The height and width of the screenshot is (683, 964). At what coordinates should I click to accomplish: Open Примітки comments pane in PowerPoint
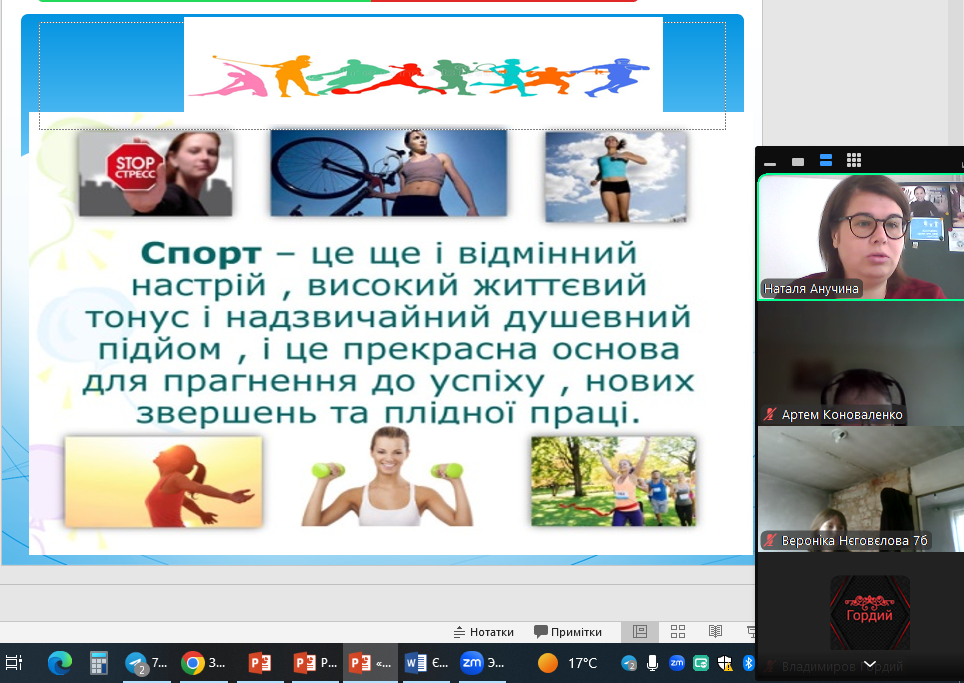pos(568,632)
